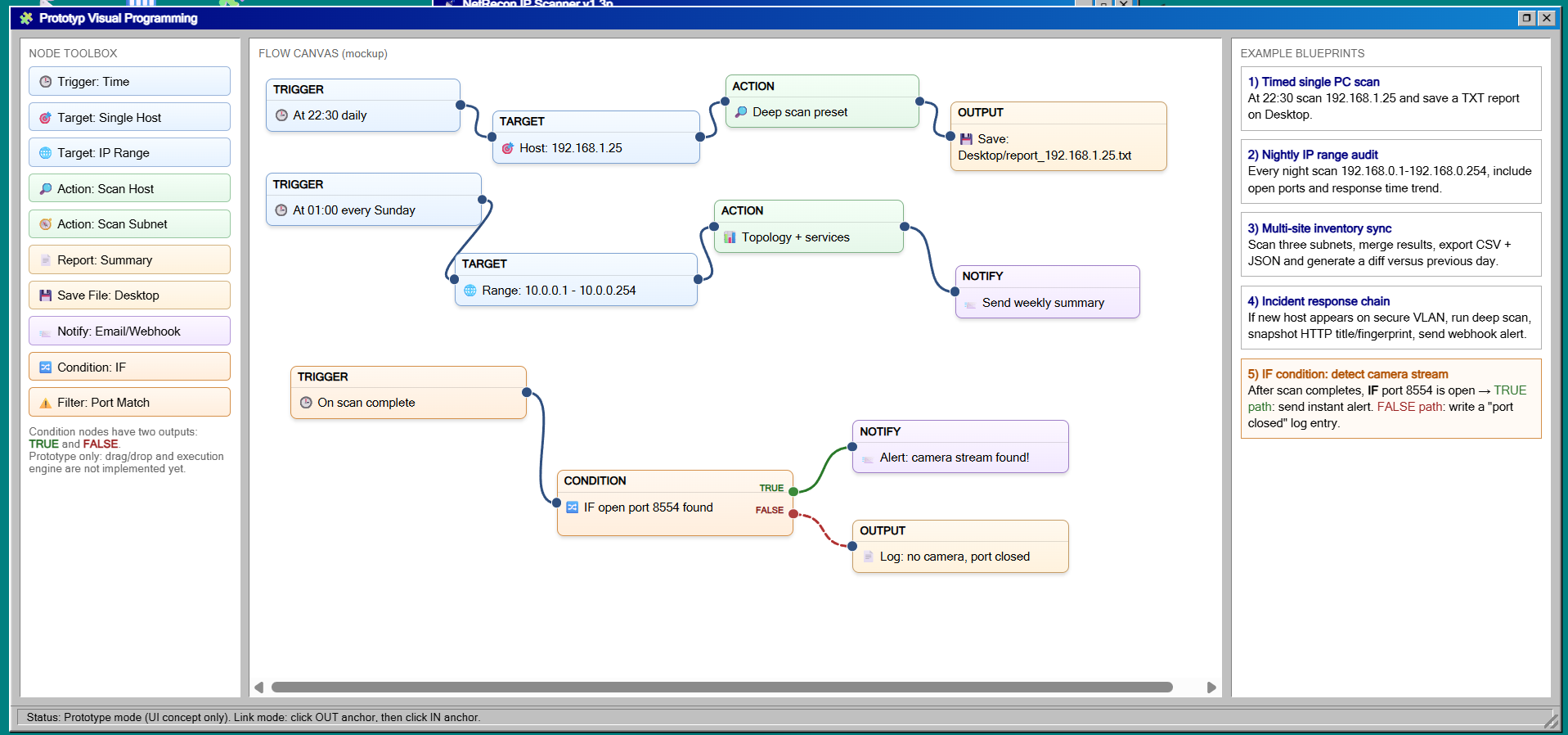
Task: Add a Notify: Email/Webhook node
Action: [129, 331]
